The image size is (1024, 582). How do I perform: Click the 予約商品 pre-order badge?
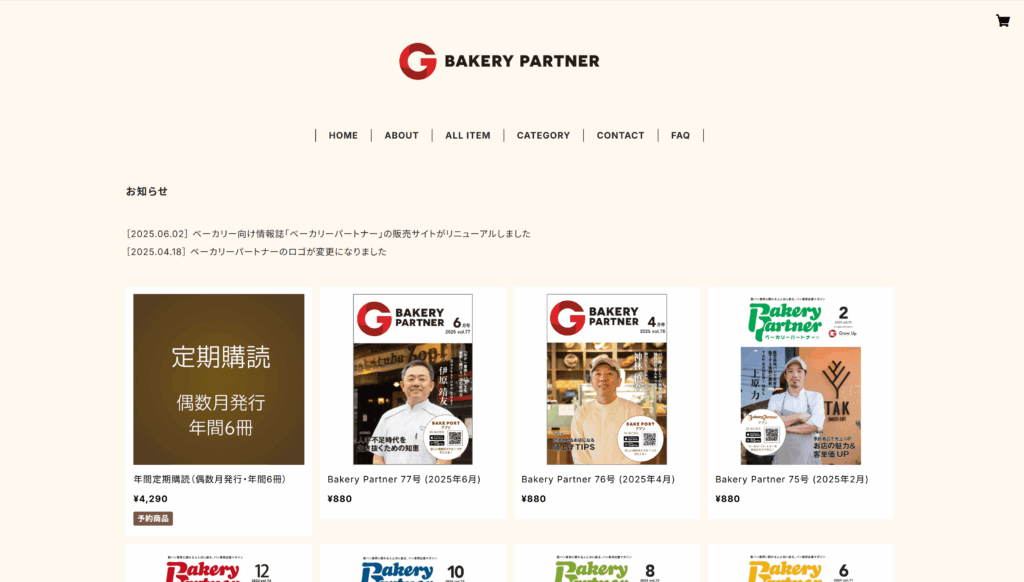pyautogui.click(x=153, y=519)
